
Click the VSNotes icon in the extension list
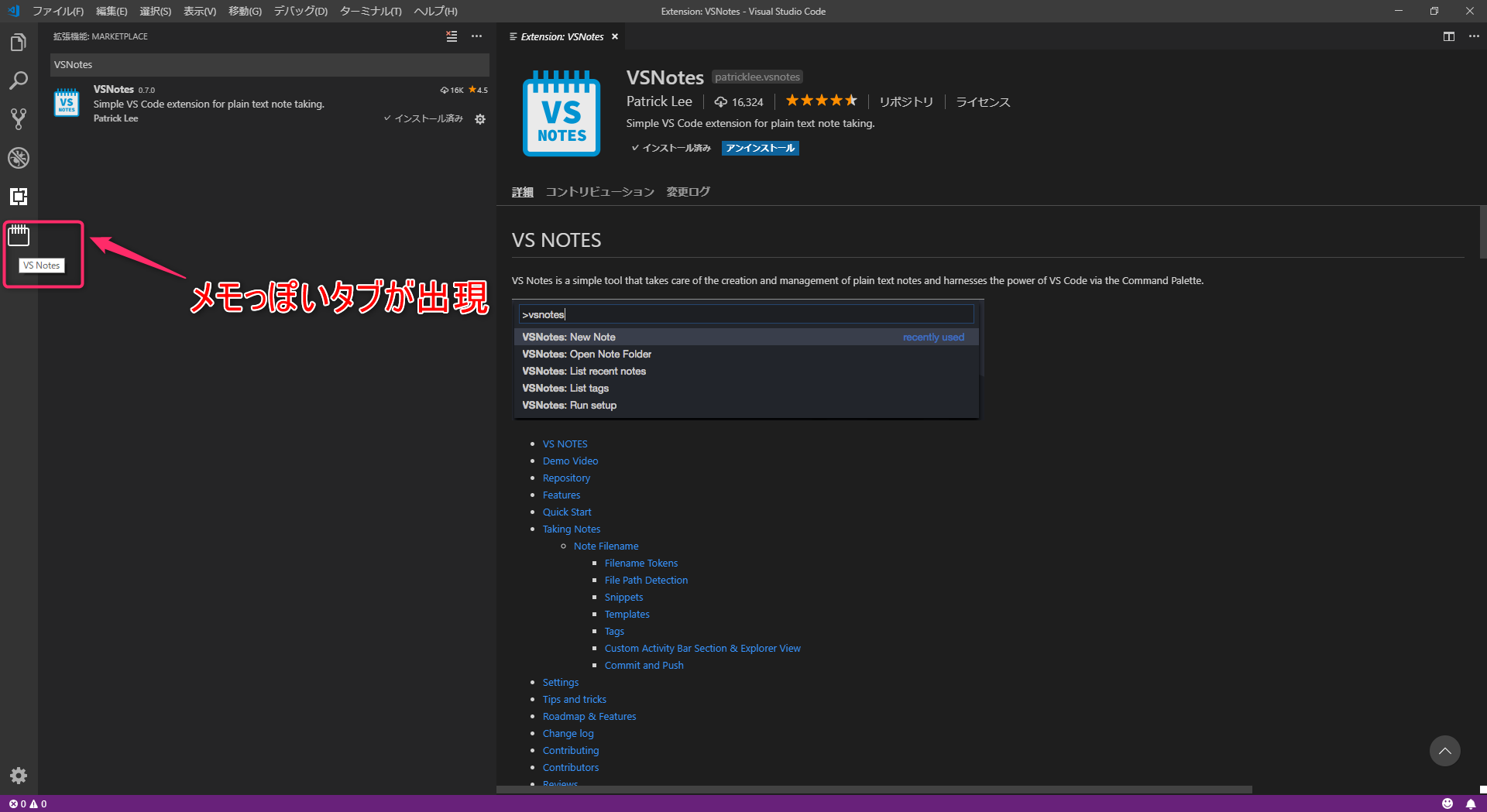[67, 102]
